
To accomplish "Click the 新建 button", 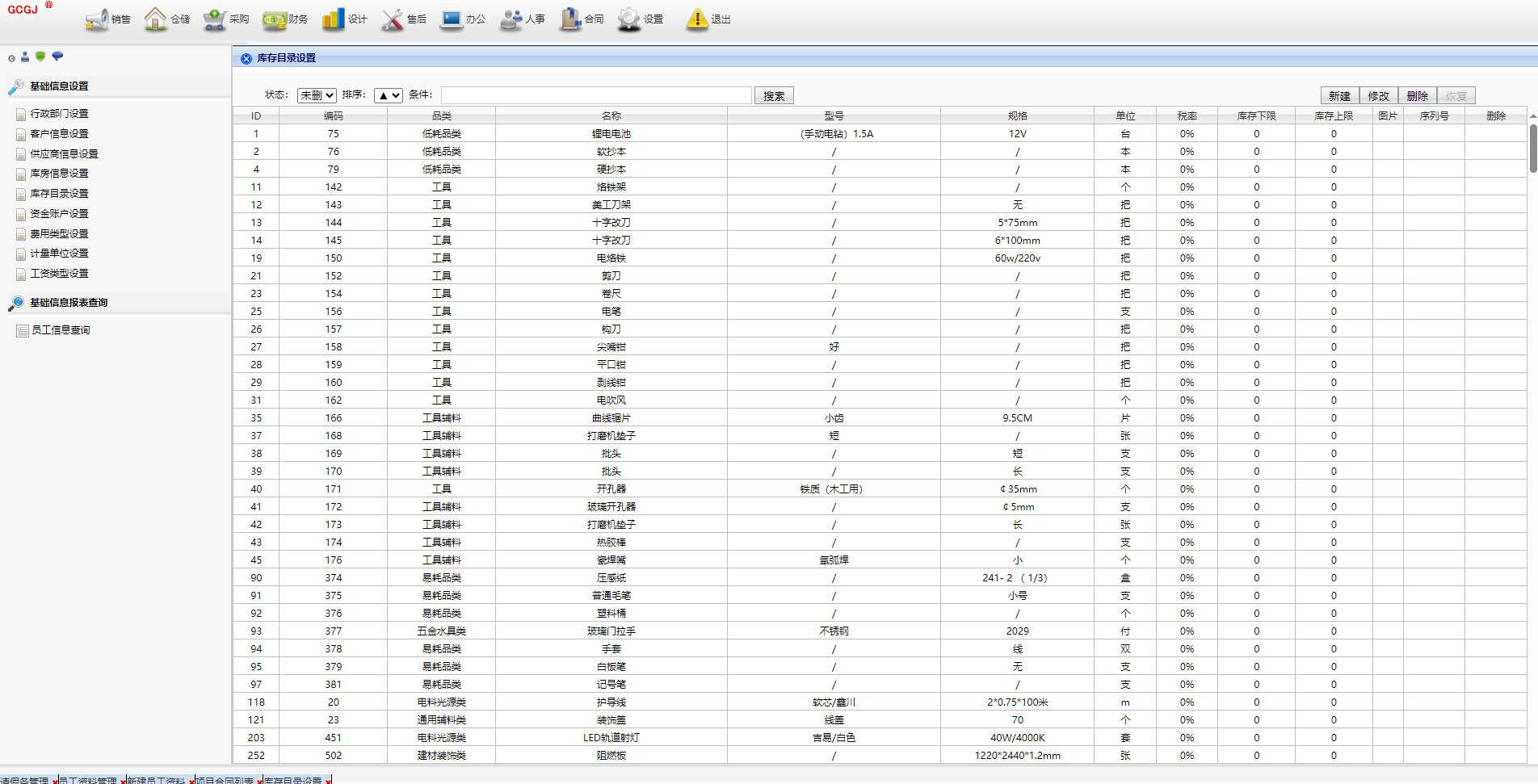I will click(1339, 95).
